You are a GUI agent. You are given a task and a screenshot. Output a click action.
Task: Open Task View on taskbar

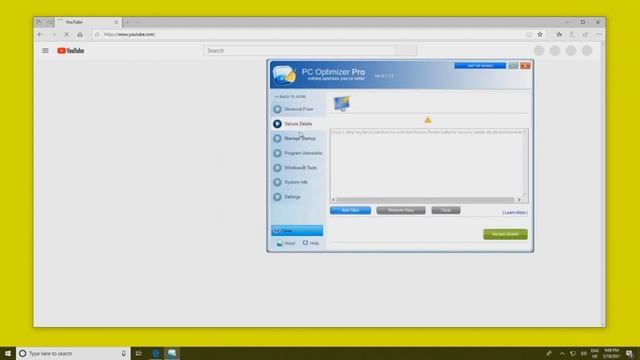[x=139, y=353]
